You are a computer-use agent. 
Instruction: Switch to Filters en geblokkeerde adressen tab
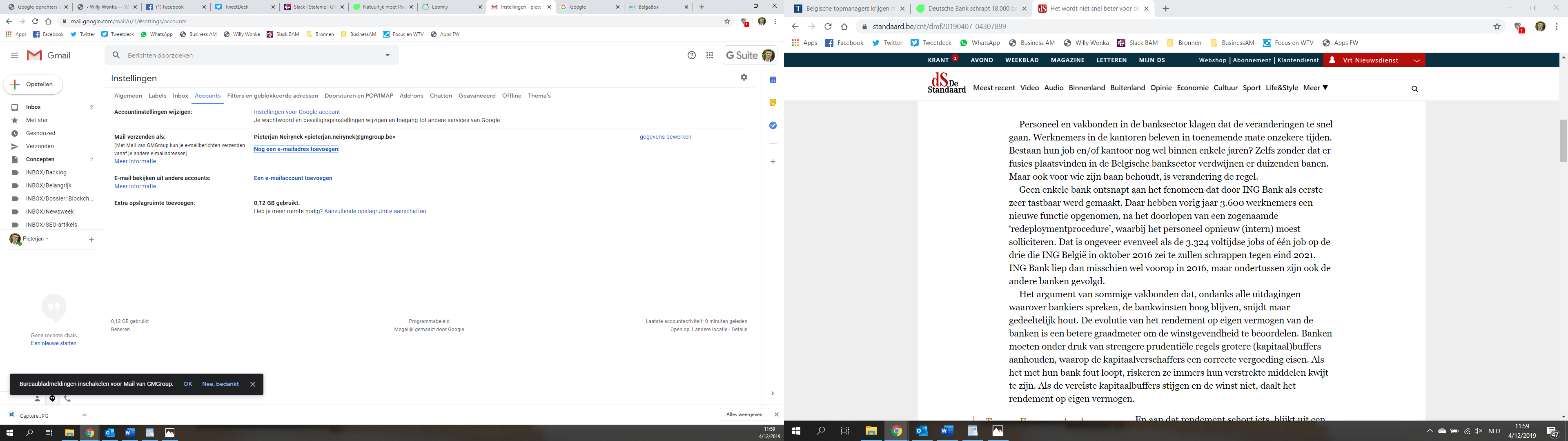coord(272,96)
